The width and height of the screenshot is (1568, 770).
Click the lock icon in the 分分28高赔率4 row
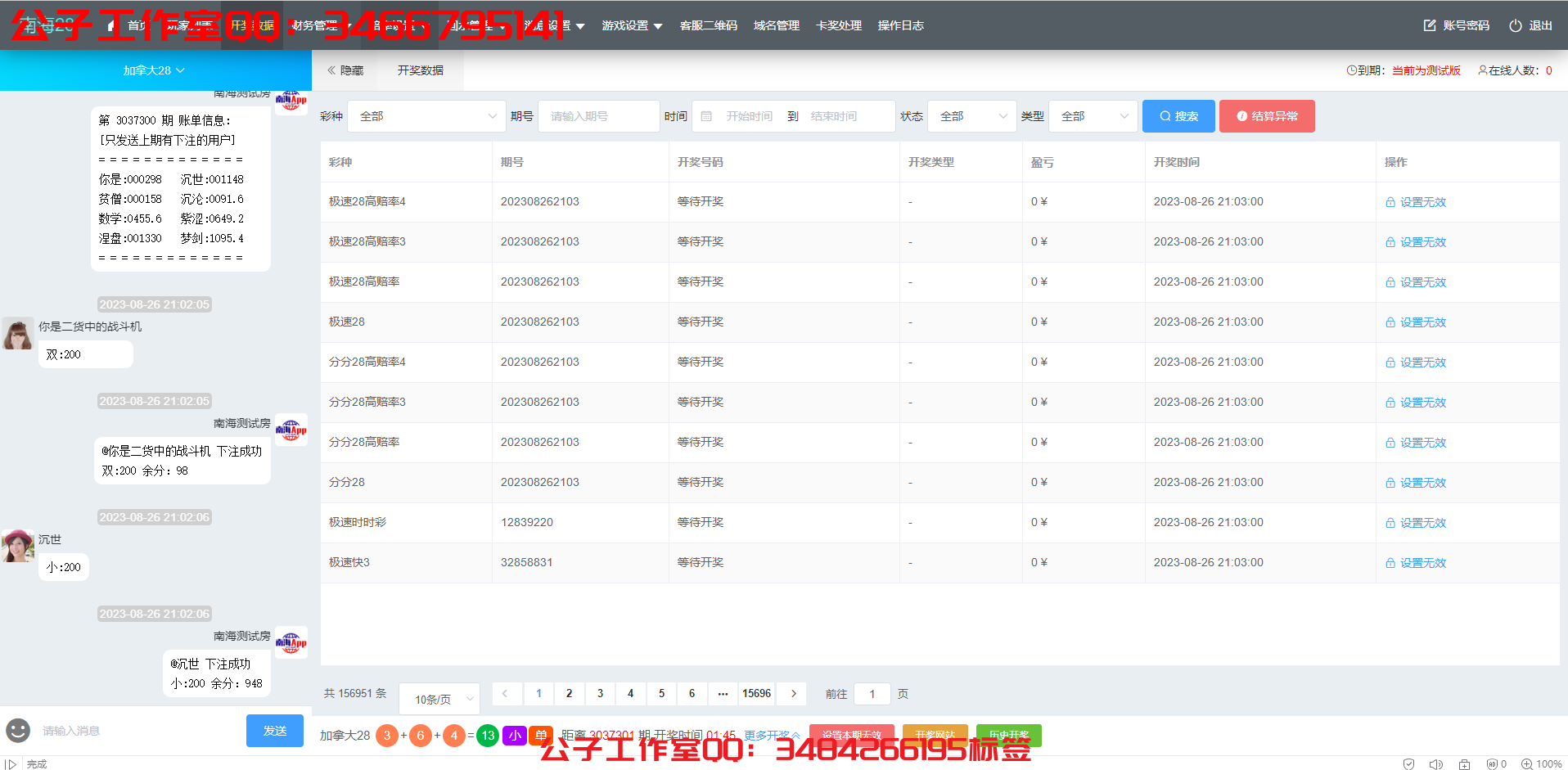click(1390, 362)
